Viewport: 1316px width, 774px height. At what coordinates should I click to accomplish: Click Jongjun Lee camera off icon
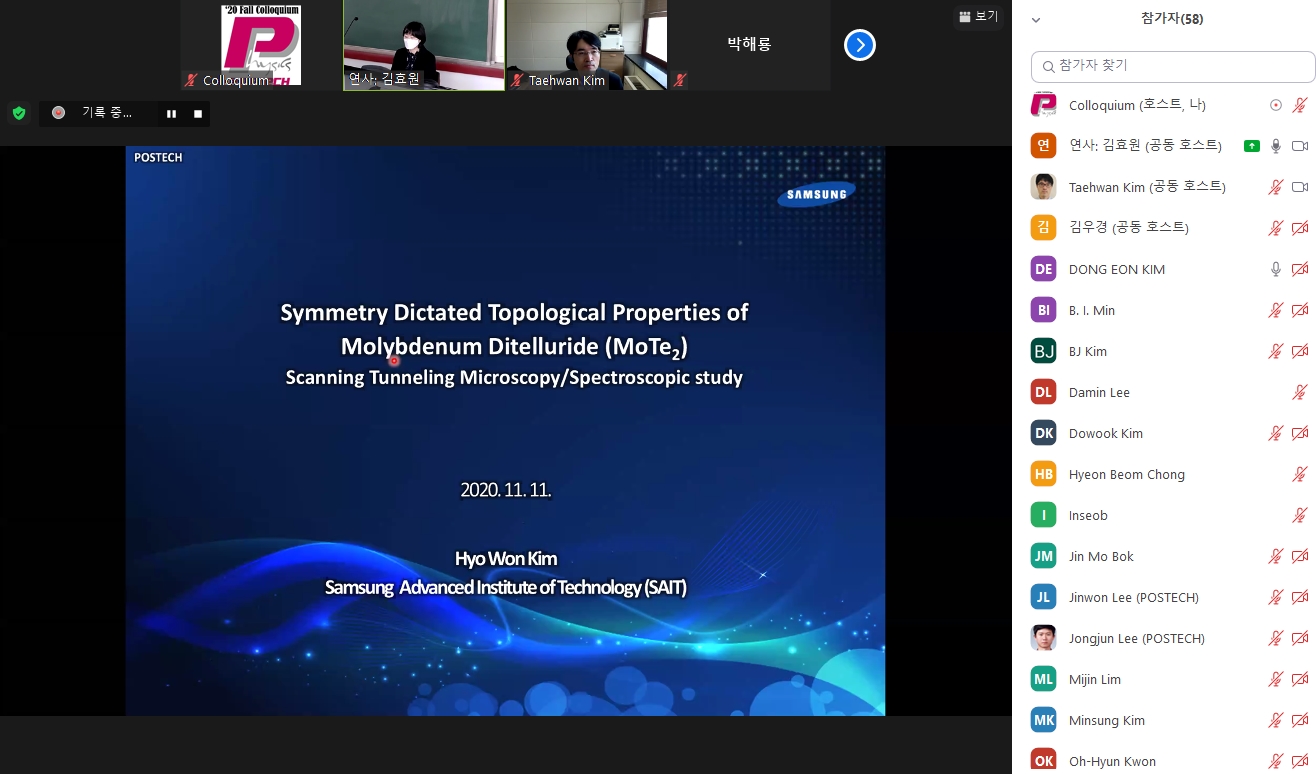1300,638
